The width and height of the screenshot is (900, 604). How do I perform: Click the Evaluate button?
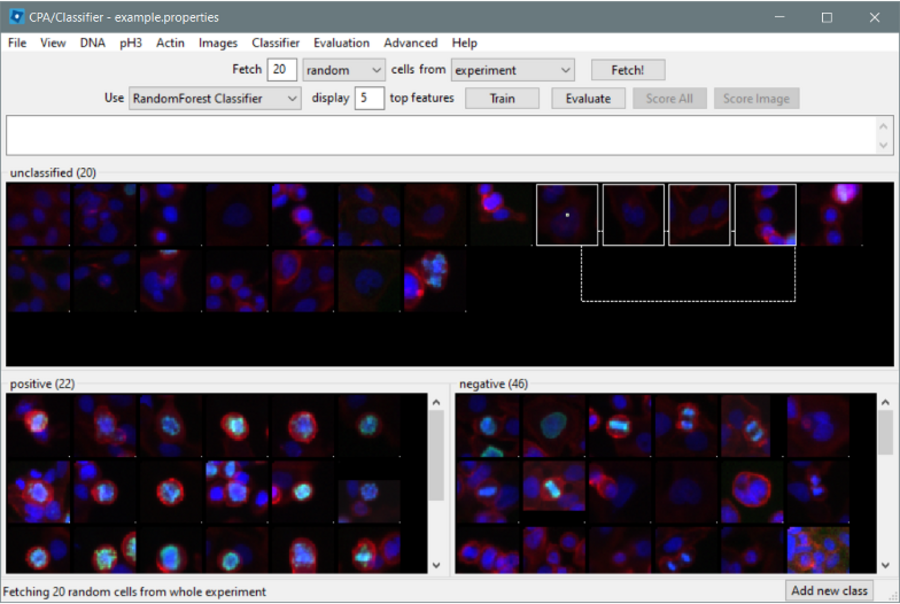tap(588, 98)
